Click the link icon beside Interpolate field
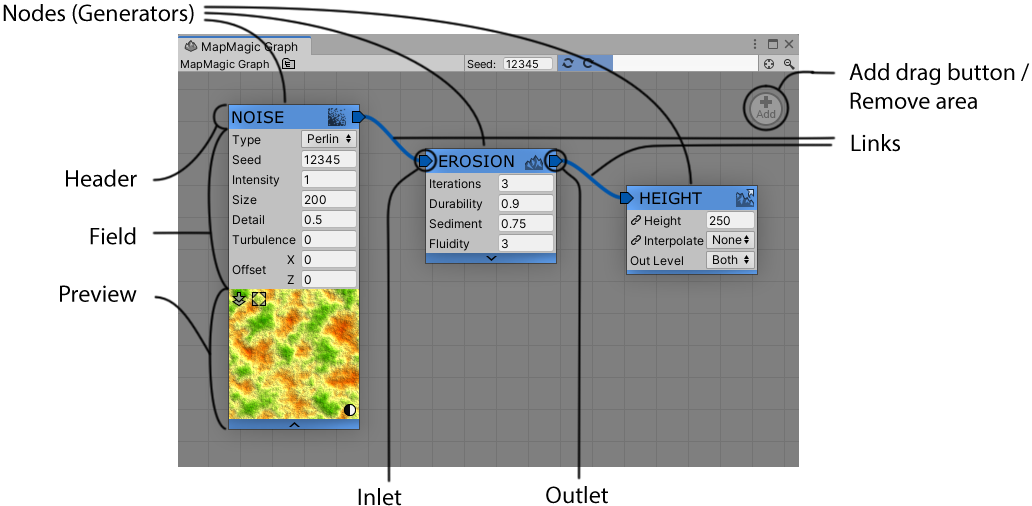1032x506 pixels. pyautogui.click(x=635, y=241)
